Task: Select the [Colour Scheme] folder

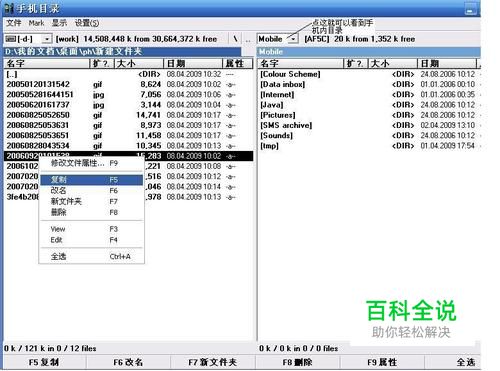Action: (369, 74)
